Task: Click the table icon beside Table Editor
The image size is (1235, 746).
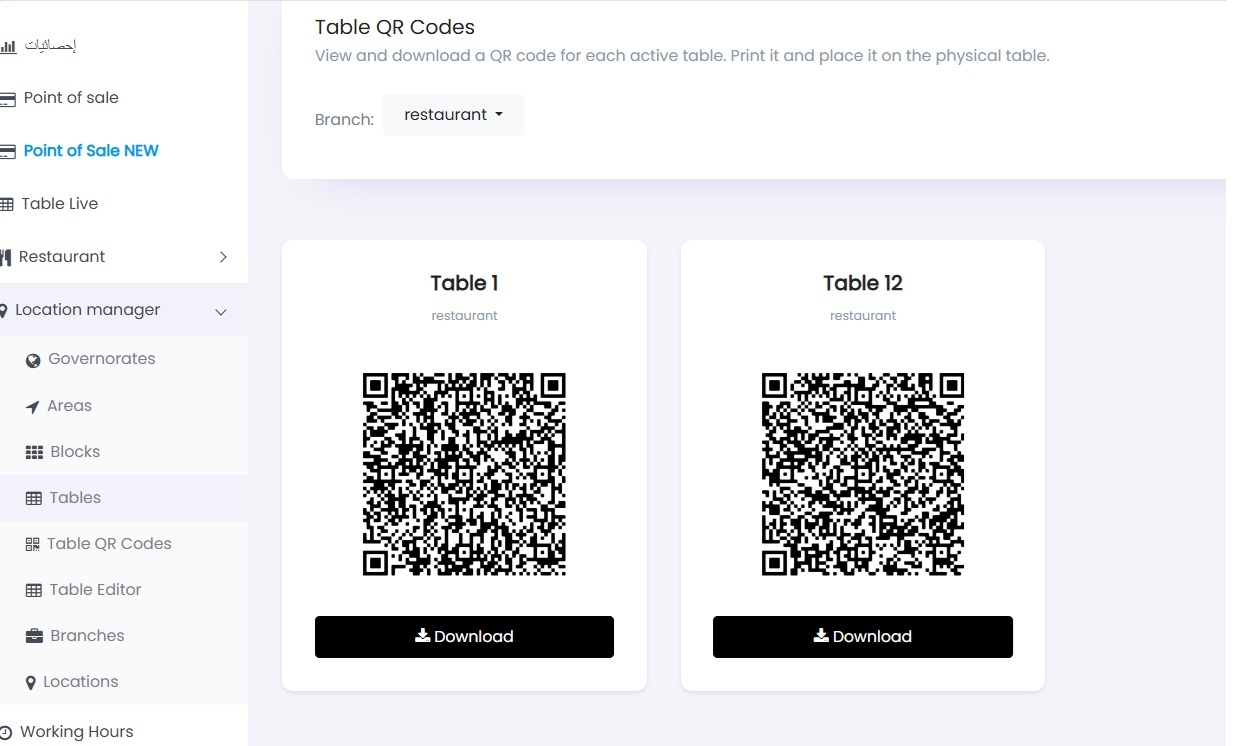Action: pyautogui.click(x=34, y=590)
